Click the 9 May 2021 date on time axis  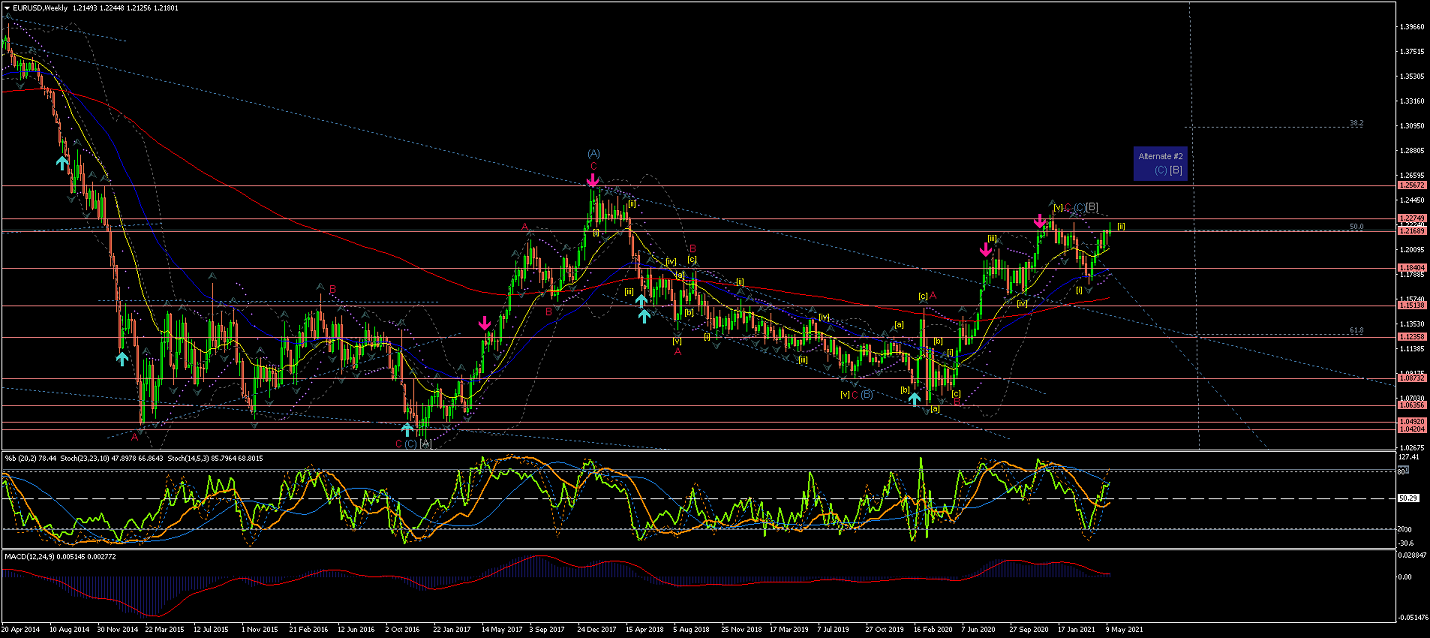[x=1126, y=631]
